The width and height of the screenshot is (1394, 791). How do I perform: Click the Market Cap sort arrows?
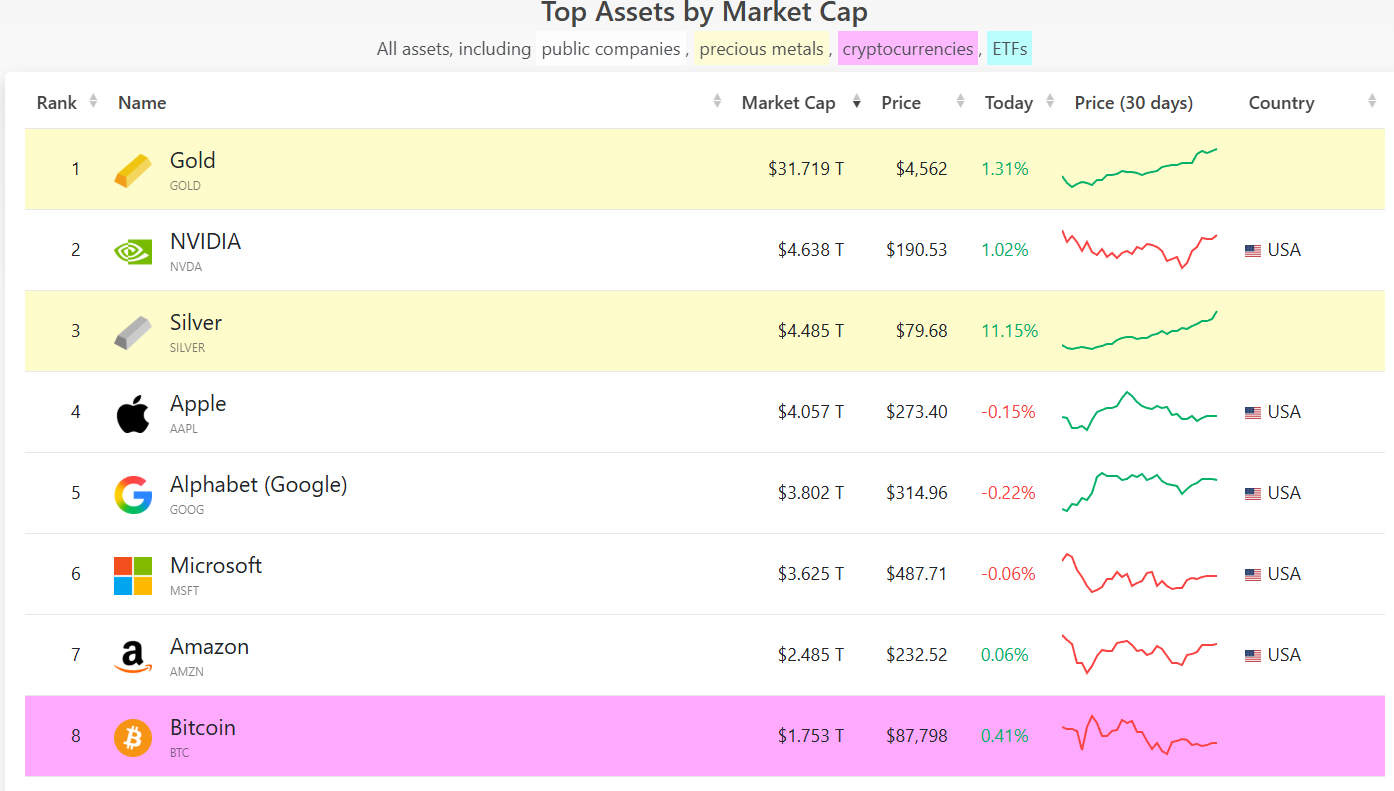click(857, 101)
